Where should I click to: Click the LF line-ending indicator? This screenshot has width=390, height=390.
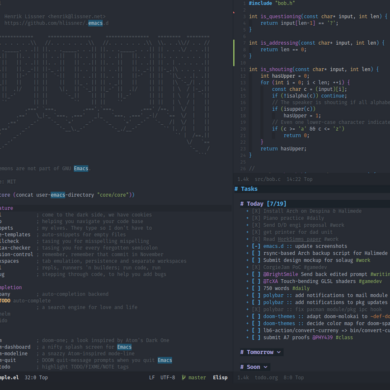click(152, 377)
